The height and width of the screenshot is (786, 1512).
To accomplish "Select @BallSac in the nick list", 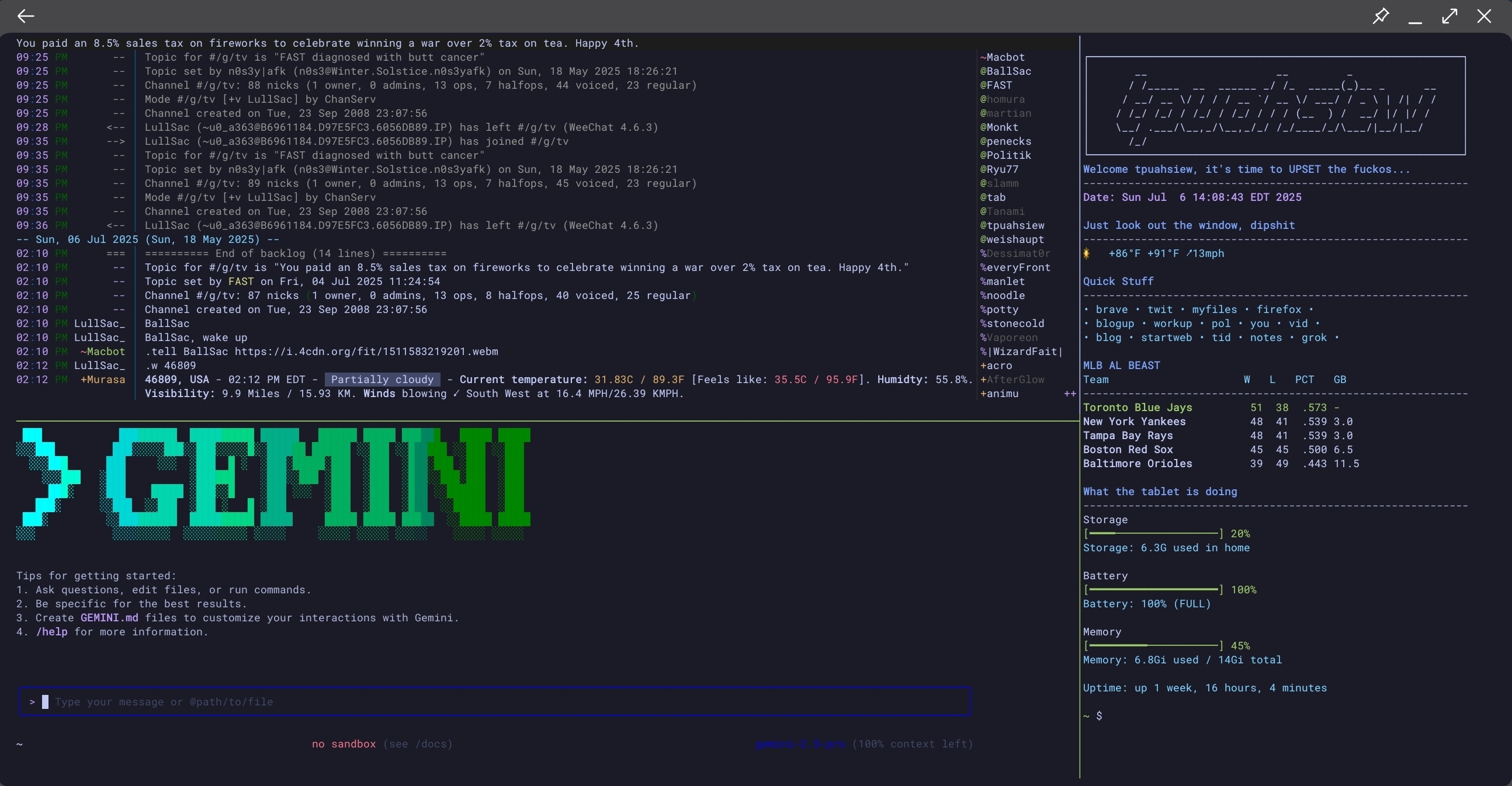I will pos(1005,71).
